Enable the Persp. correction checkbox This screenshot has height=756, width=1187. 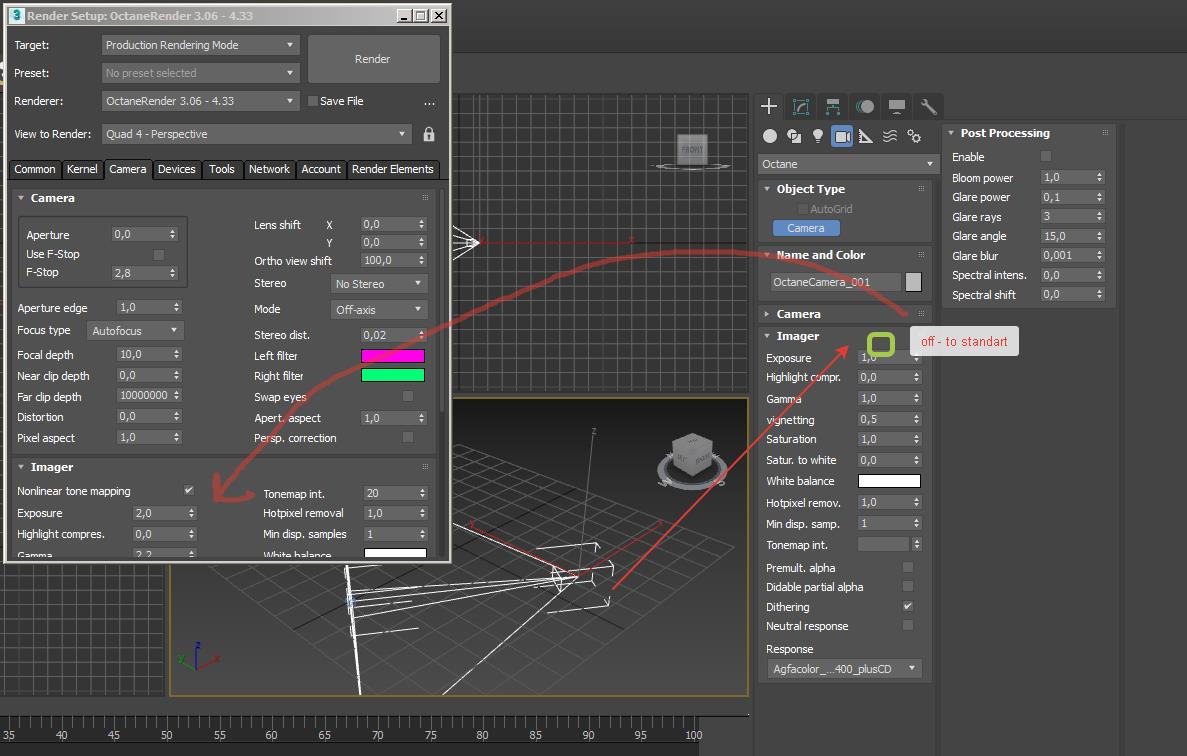(x=408, y=437)
